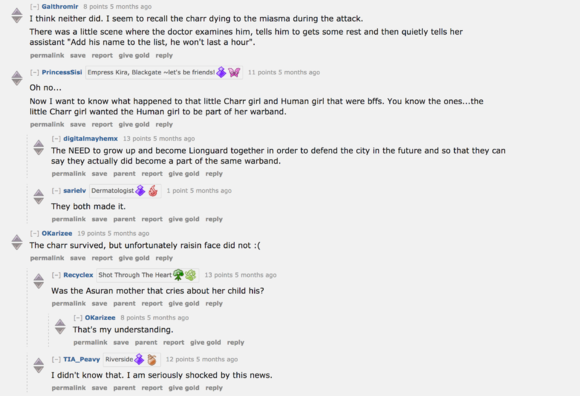Open permalink for OKarizee's top-level comment

47,258
